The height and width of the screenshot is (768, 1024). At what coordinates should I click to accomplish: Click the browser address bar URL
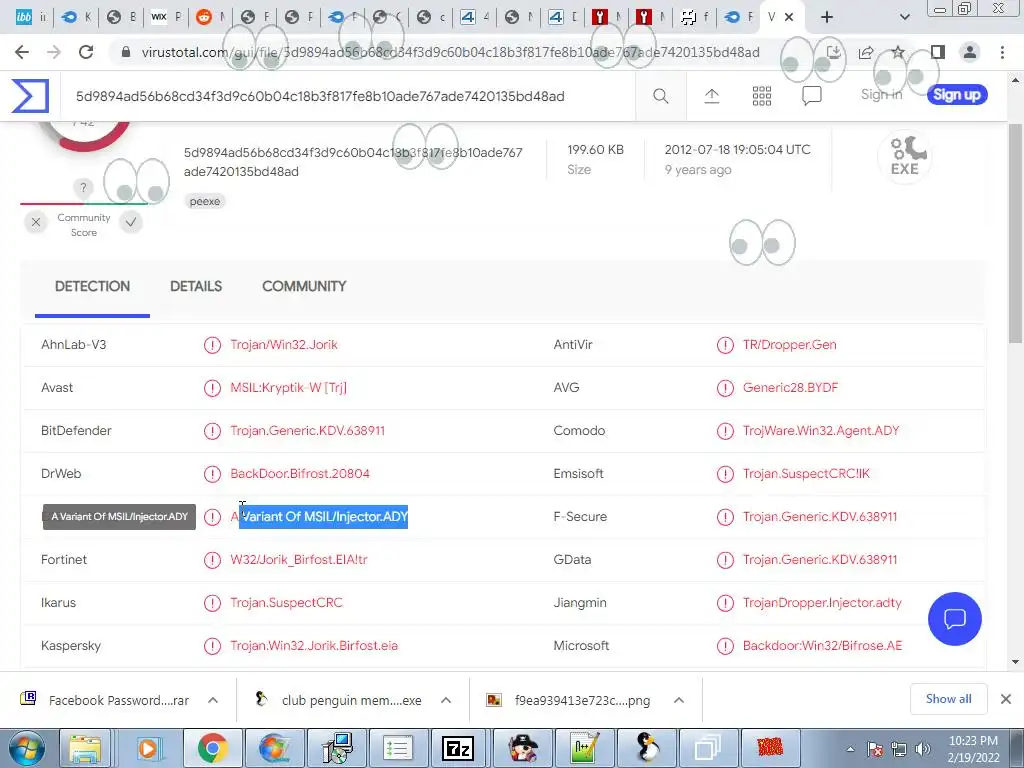(451, 52)
